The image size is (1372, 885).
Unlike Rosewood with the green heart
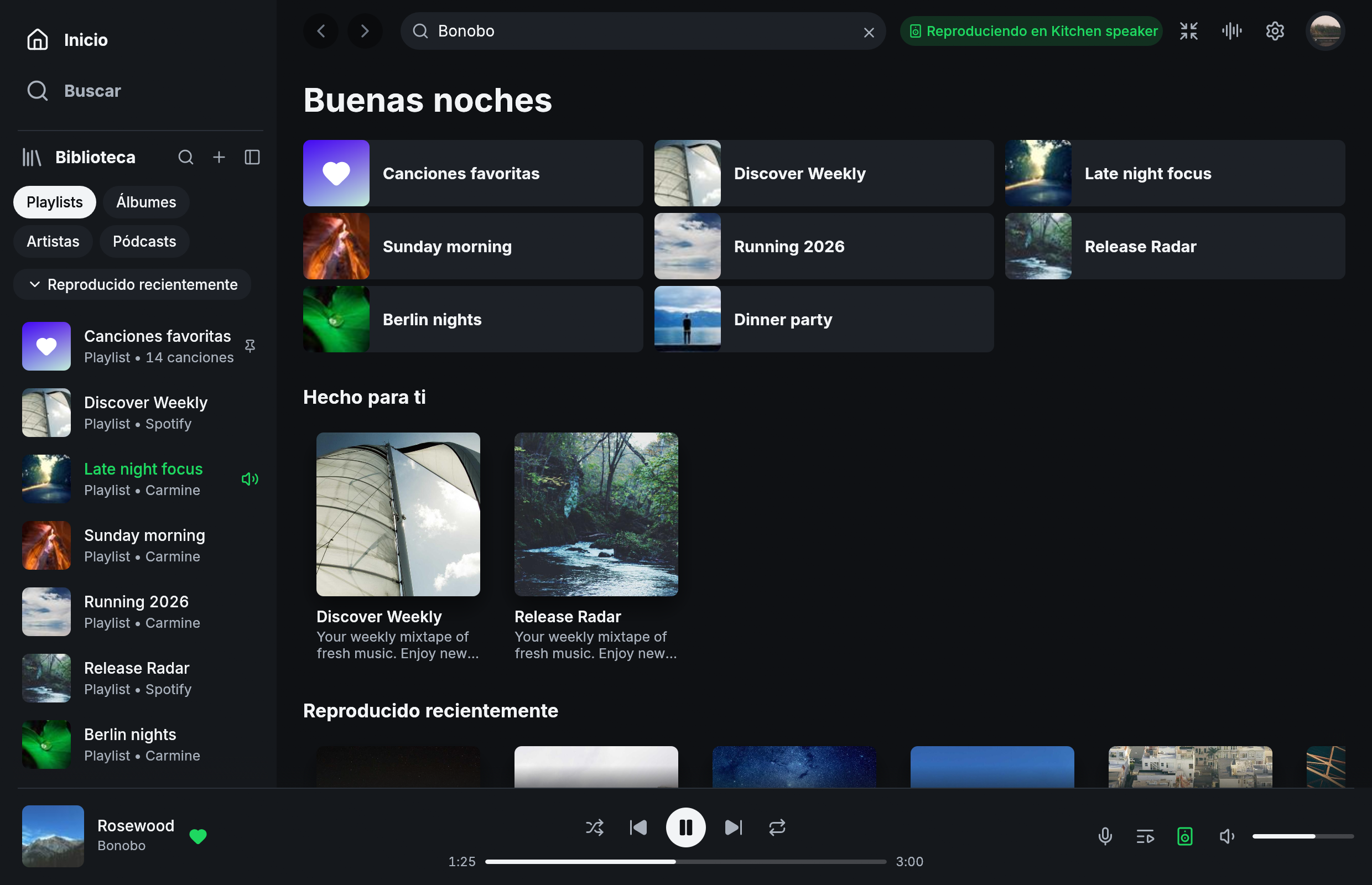coord(198,836)
